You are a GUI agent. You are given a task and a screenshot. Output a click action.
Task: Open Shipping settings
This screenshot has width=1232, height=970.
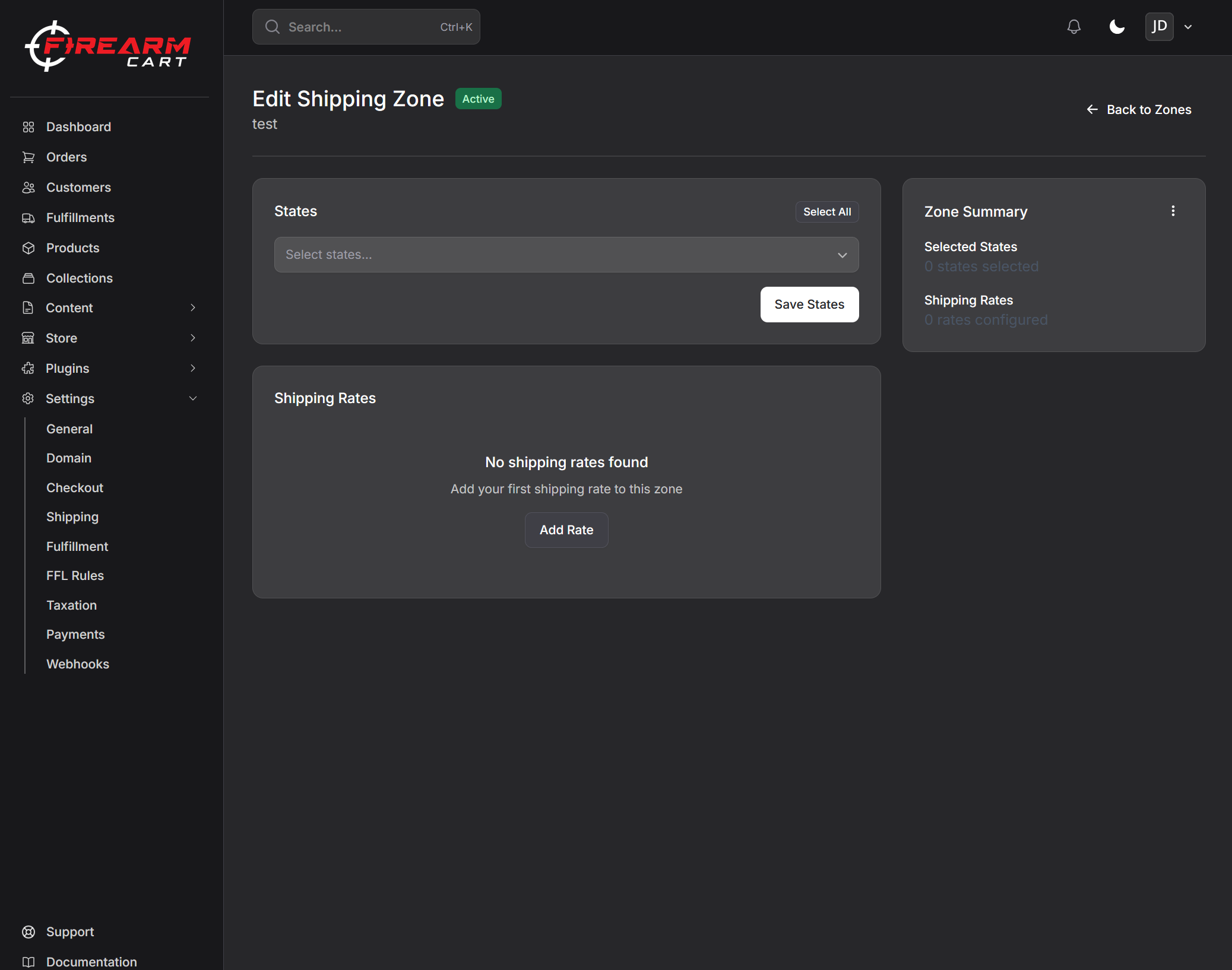point(72,517)
